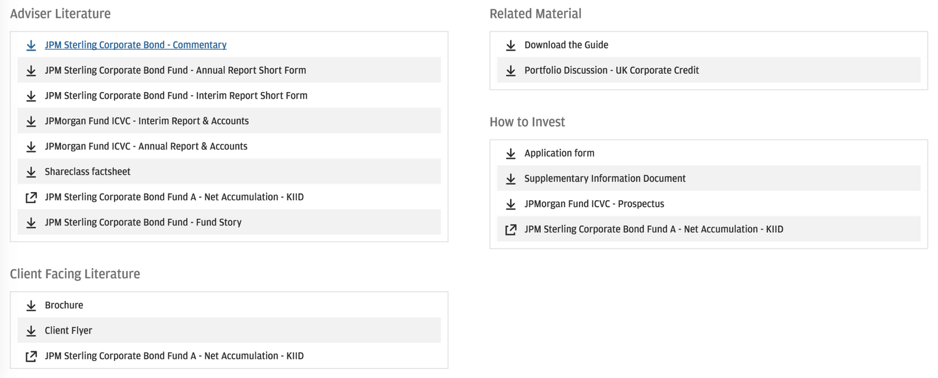Open Interim Report Short Form document
The image size is (938, 378).
click(x=176, y=96)
